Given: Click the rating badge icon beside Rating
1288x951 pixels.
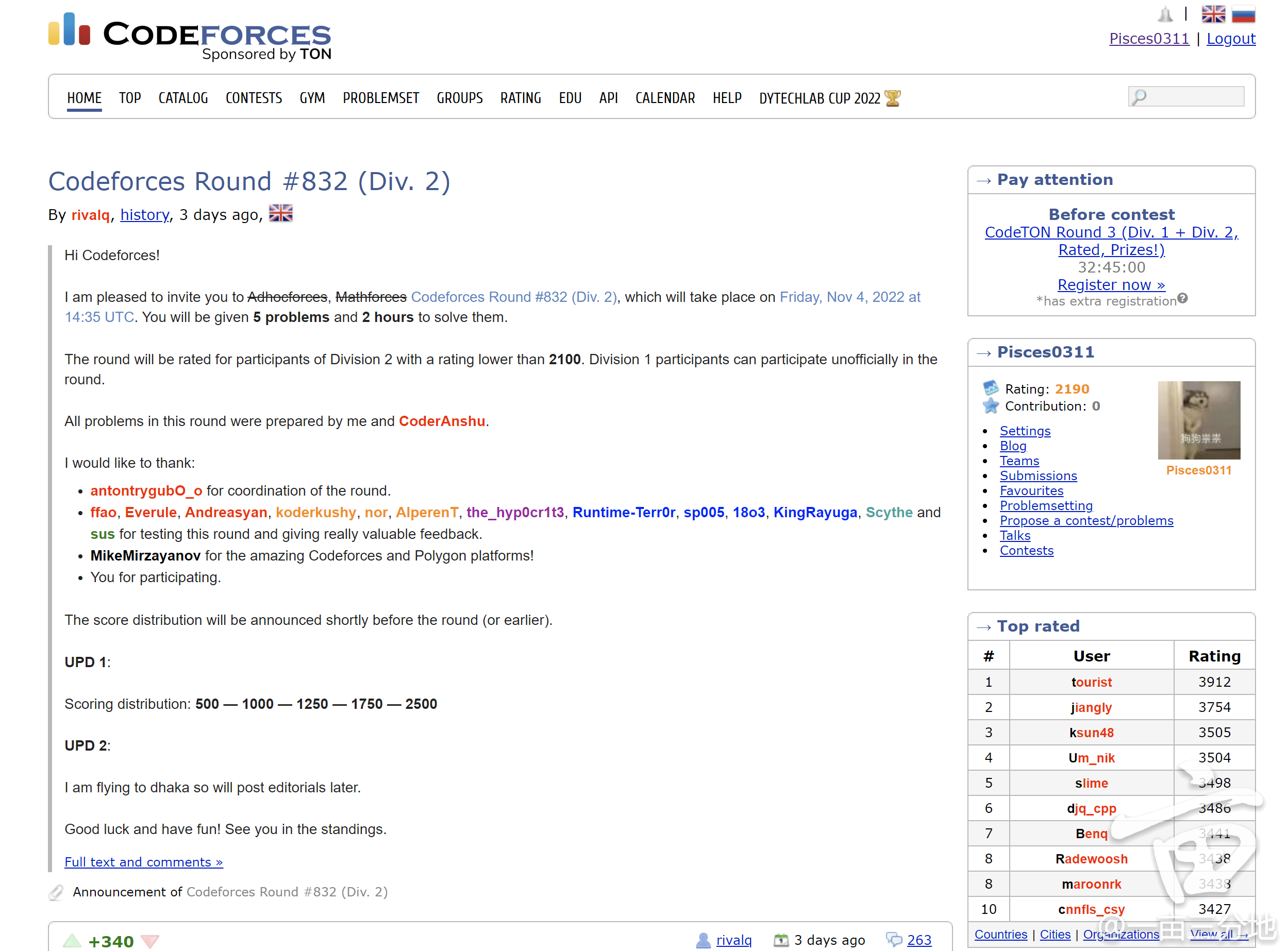Looking at the screenshot, I should click(991, 388).
